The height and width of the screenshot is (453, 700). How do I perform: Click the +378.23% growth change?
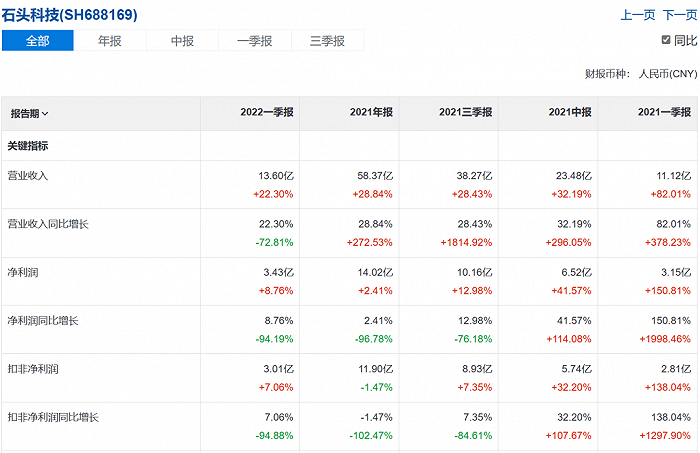(668, 242)
